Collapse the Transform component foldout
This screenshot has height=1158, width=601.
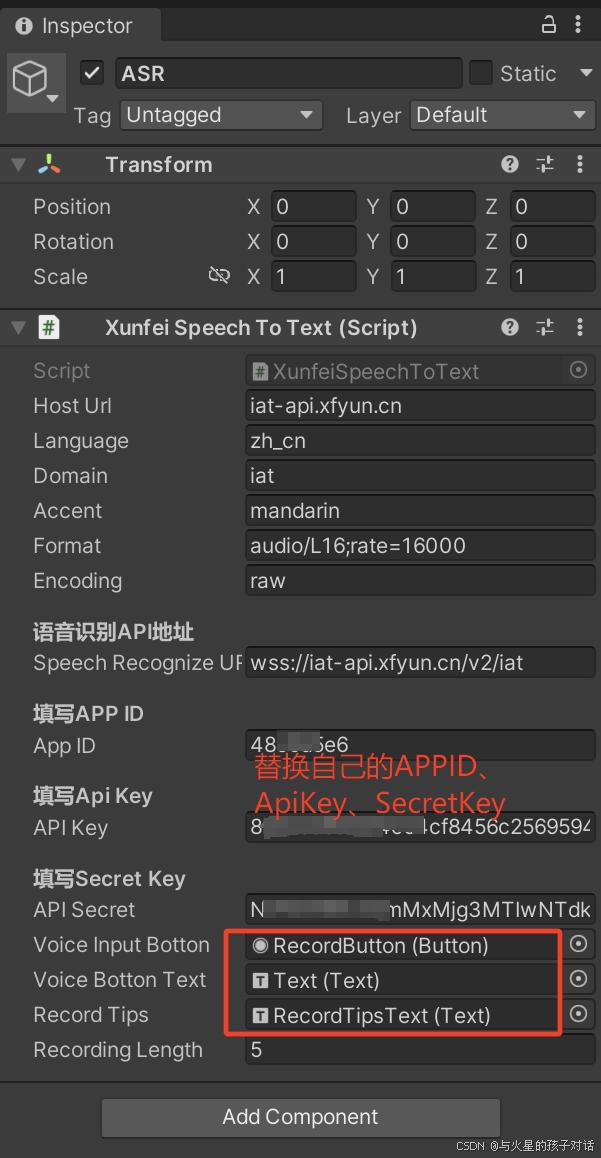pos(18,165)
